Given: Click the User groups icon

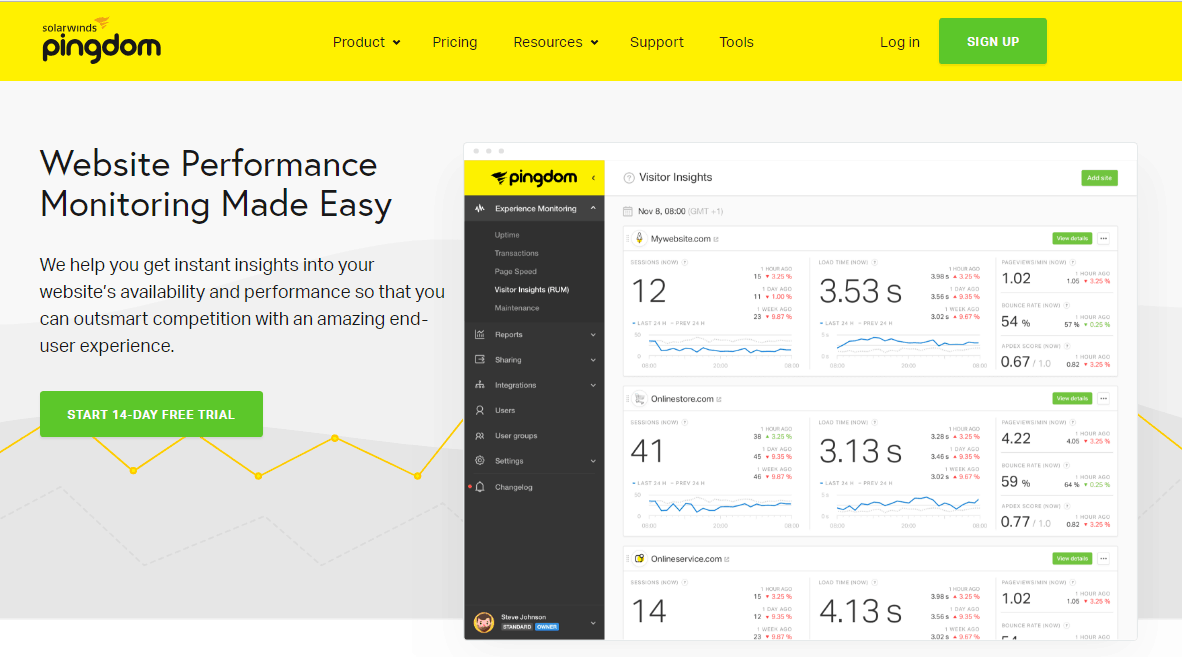Looking at the screenshot, I should click(479, 435).
